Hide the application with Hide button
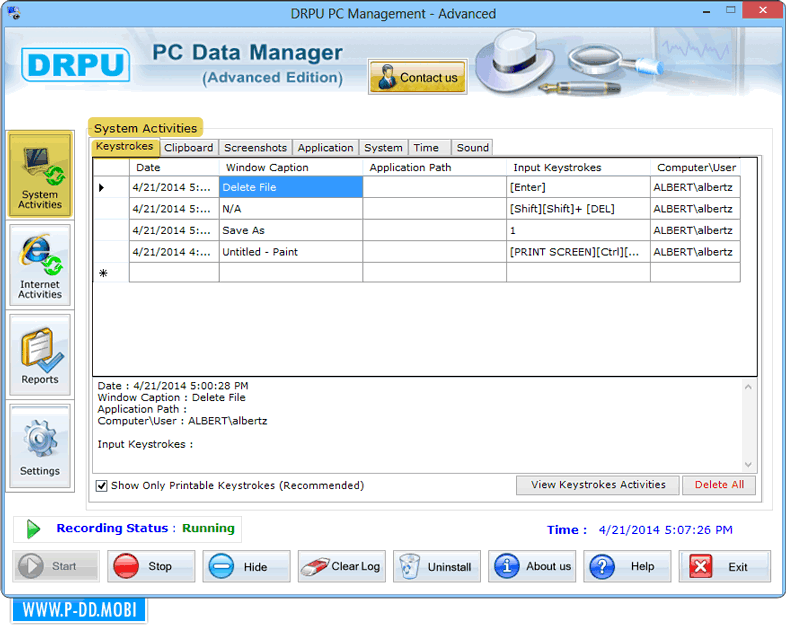 [x=247, y=566]
